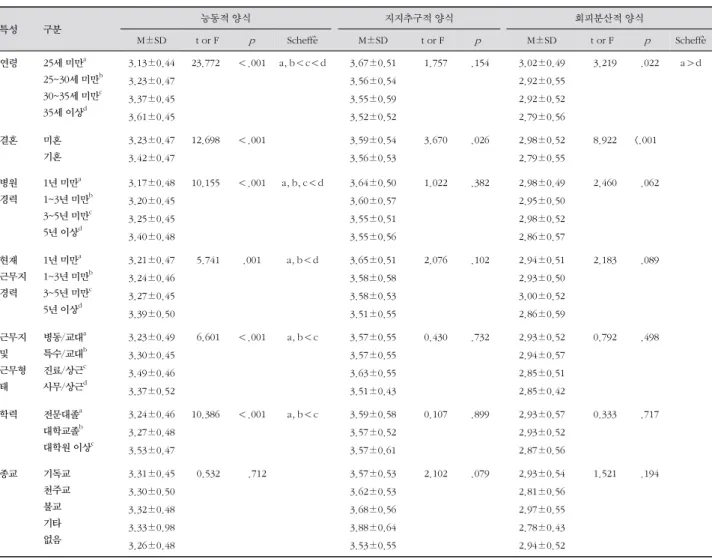
Task: Click the '능동적 양식' column group header
Action: pos(226,18)
